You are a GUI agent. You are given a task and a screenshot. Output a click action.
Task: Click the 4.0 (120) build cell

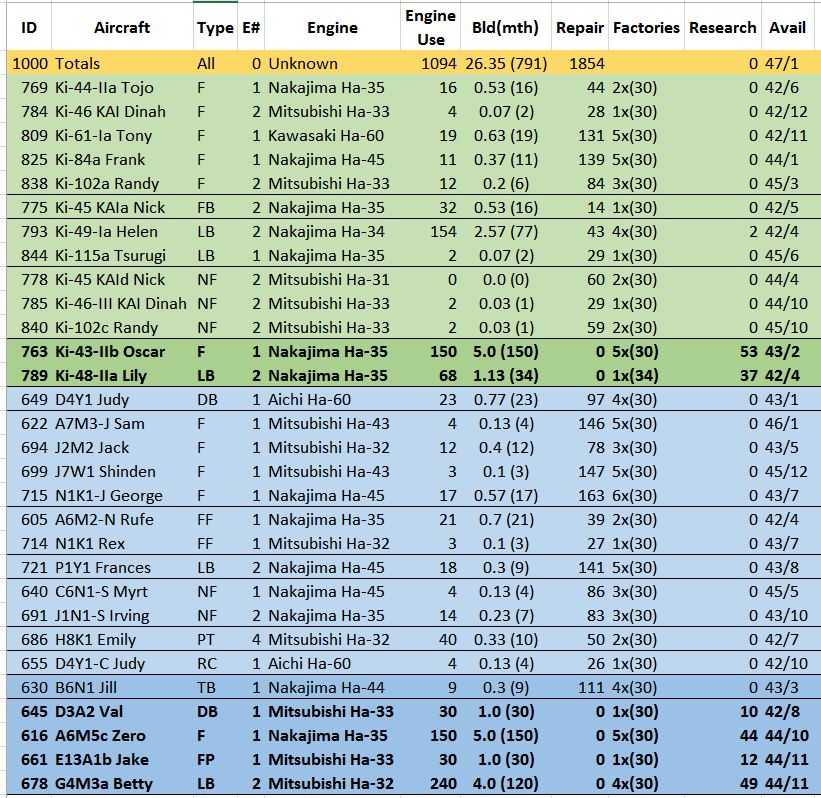(x=505, y=784)
